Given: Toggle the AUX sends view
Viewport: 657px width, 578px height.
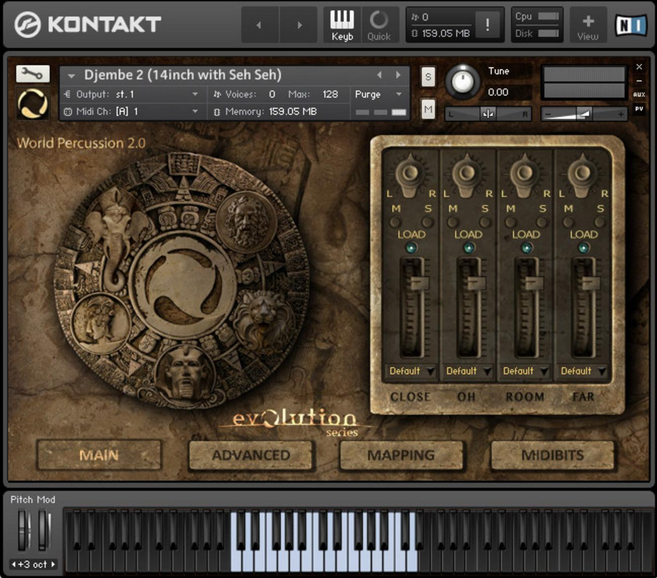Looking at the screenshot, I should click(639, 95).
